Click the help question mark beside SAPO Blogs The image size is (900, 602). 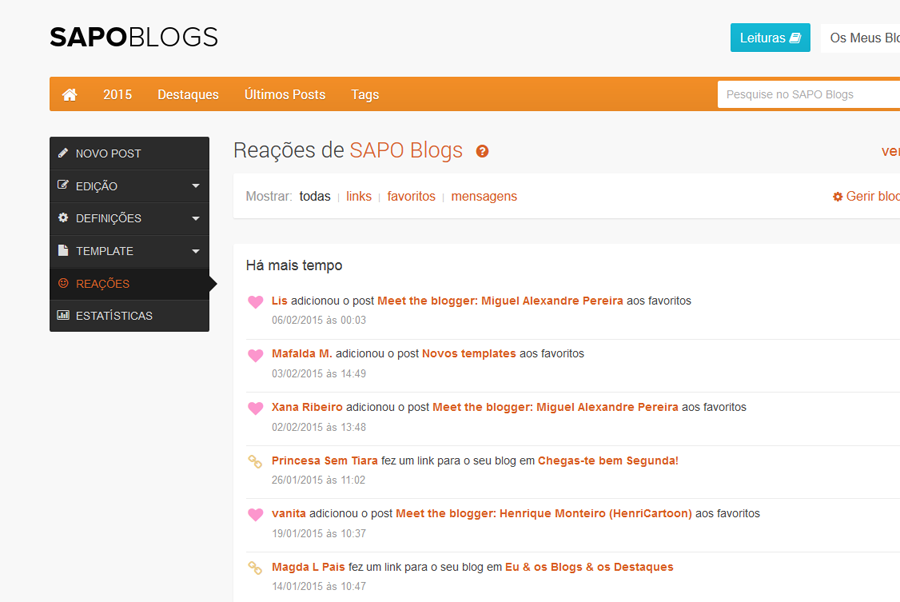[482, 152]
